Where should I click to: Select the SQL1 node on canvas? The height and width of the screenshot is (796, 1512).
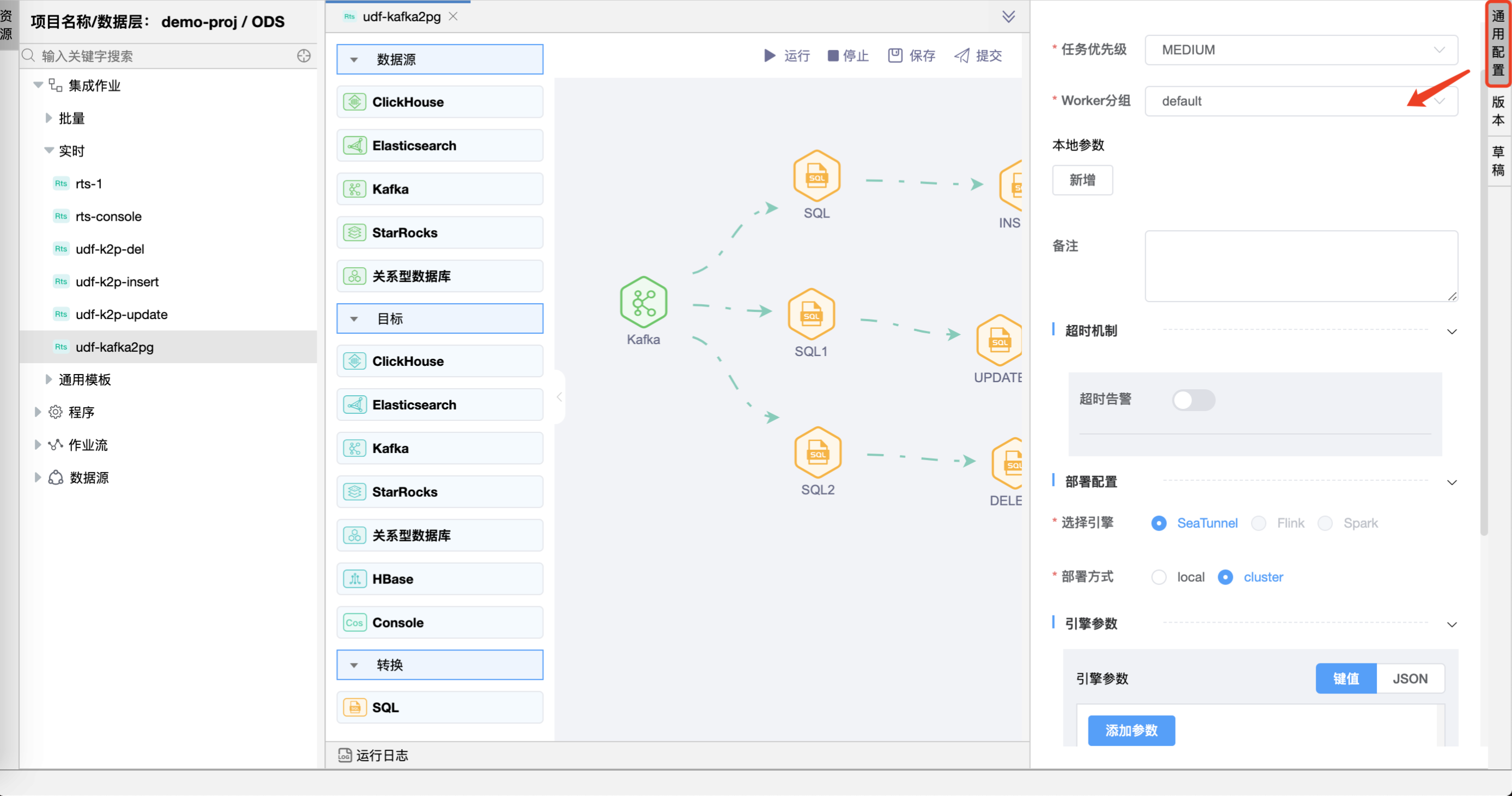(811, 314)
